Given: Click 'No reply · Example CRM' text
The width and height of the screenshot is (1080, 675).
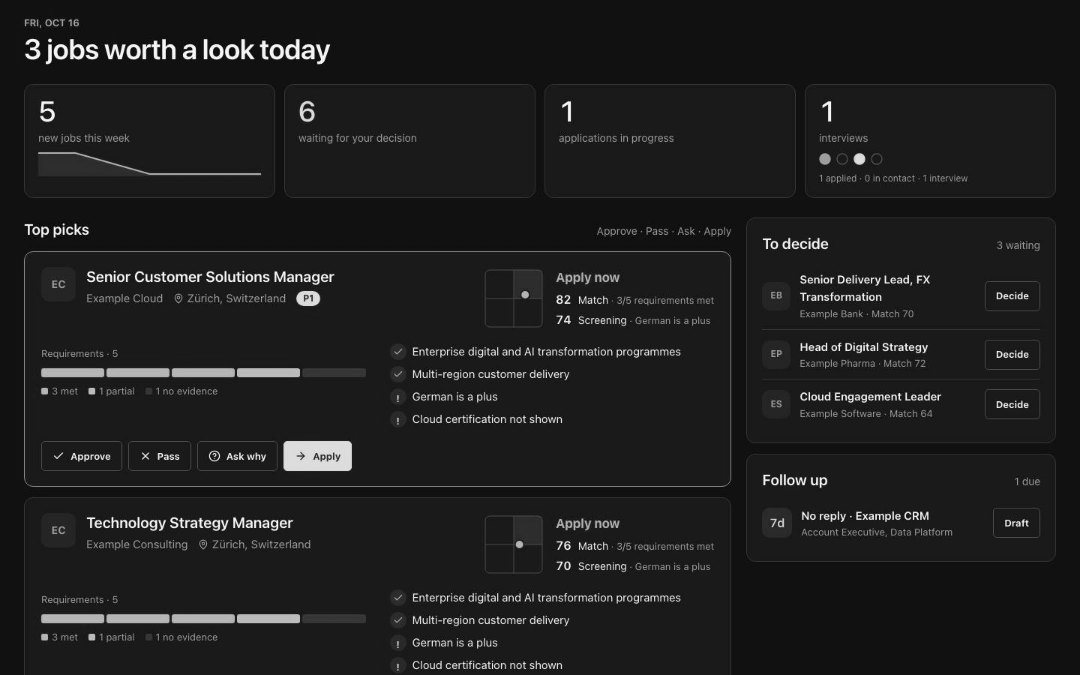Looking at the screenshot, I should (x=865, y=516).
